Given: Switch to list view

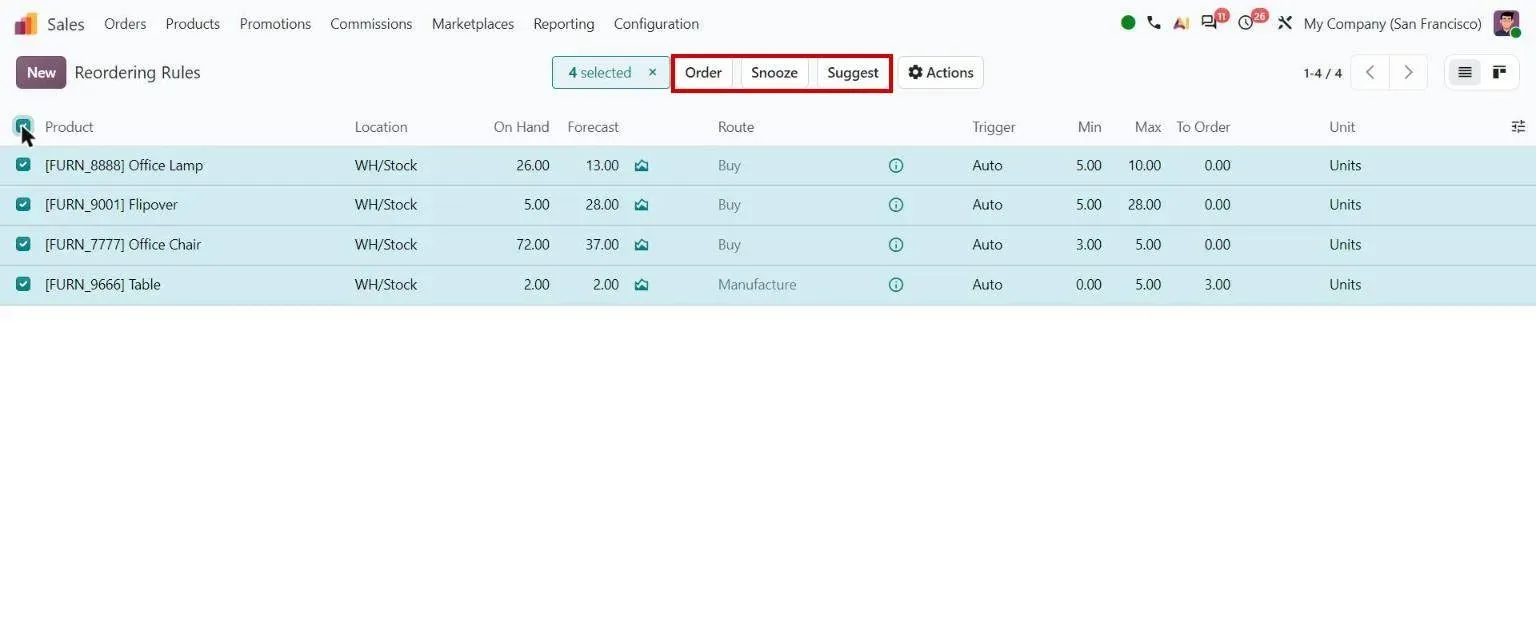Looking at the screenshot, I should coord(1465,73).
